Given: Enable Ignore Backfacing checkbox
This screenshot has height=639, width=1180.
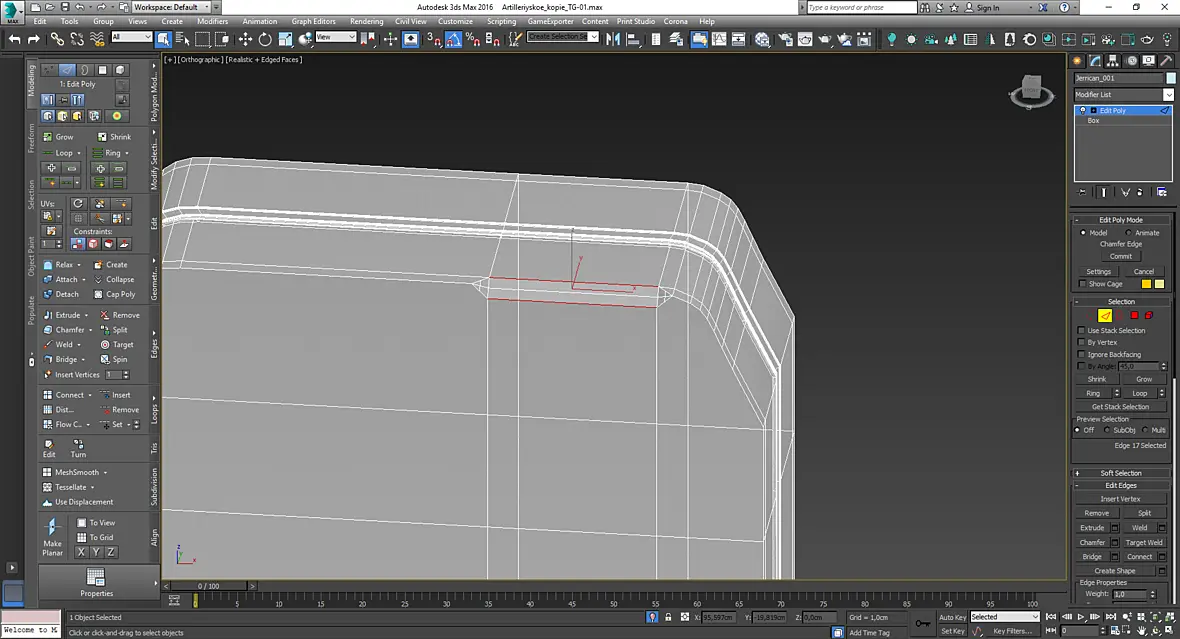Looking at the screenshot, I should pyautogui.click(x=1081, y=354).
